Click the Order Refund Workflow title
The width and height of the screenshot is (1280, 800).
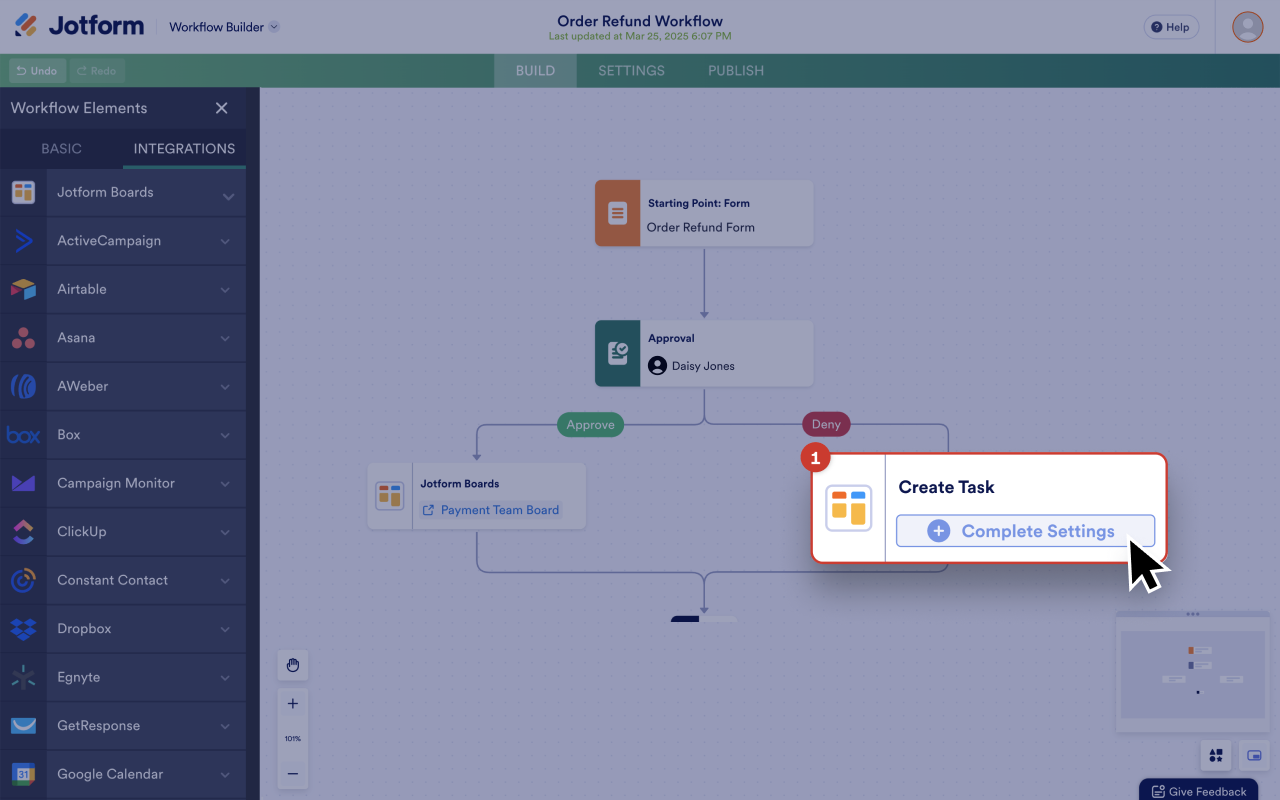pos(640,21)
